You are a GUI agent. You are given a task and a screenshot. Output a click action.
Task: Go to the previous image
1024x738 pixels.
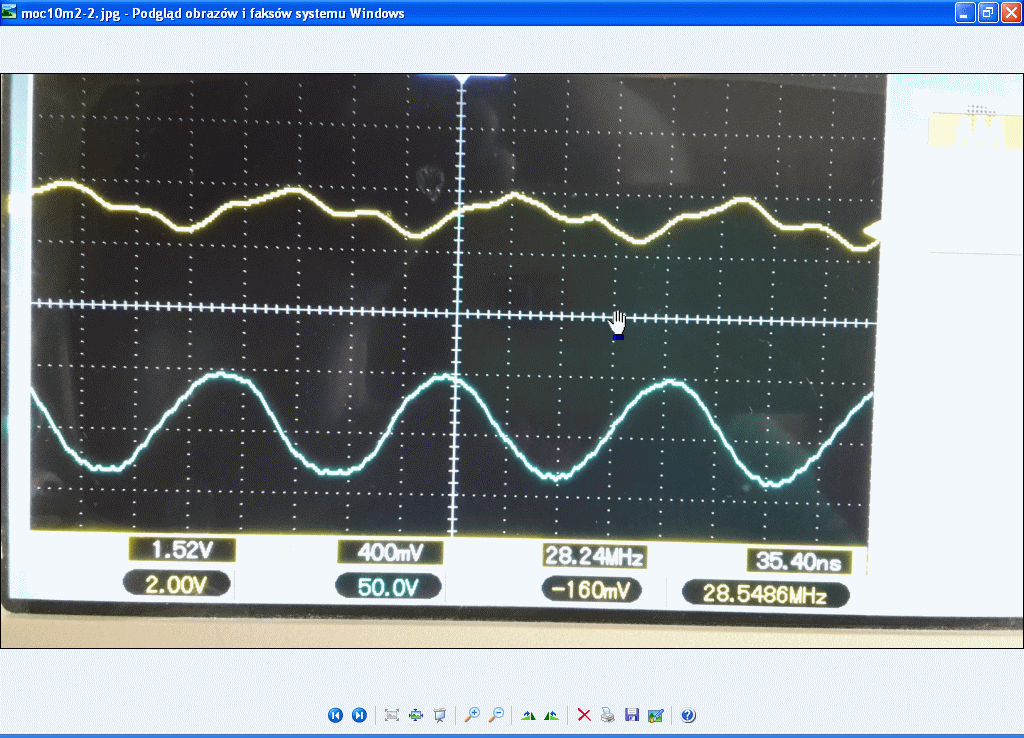pyautogui.click(x=335, y=715)
